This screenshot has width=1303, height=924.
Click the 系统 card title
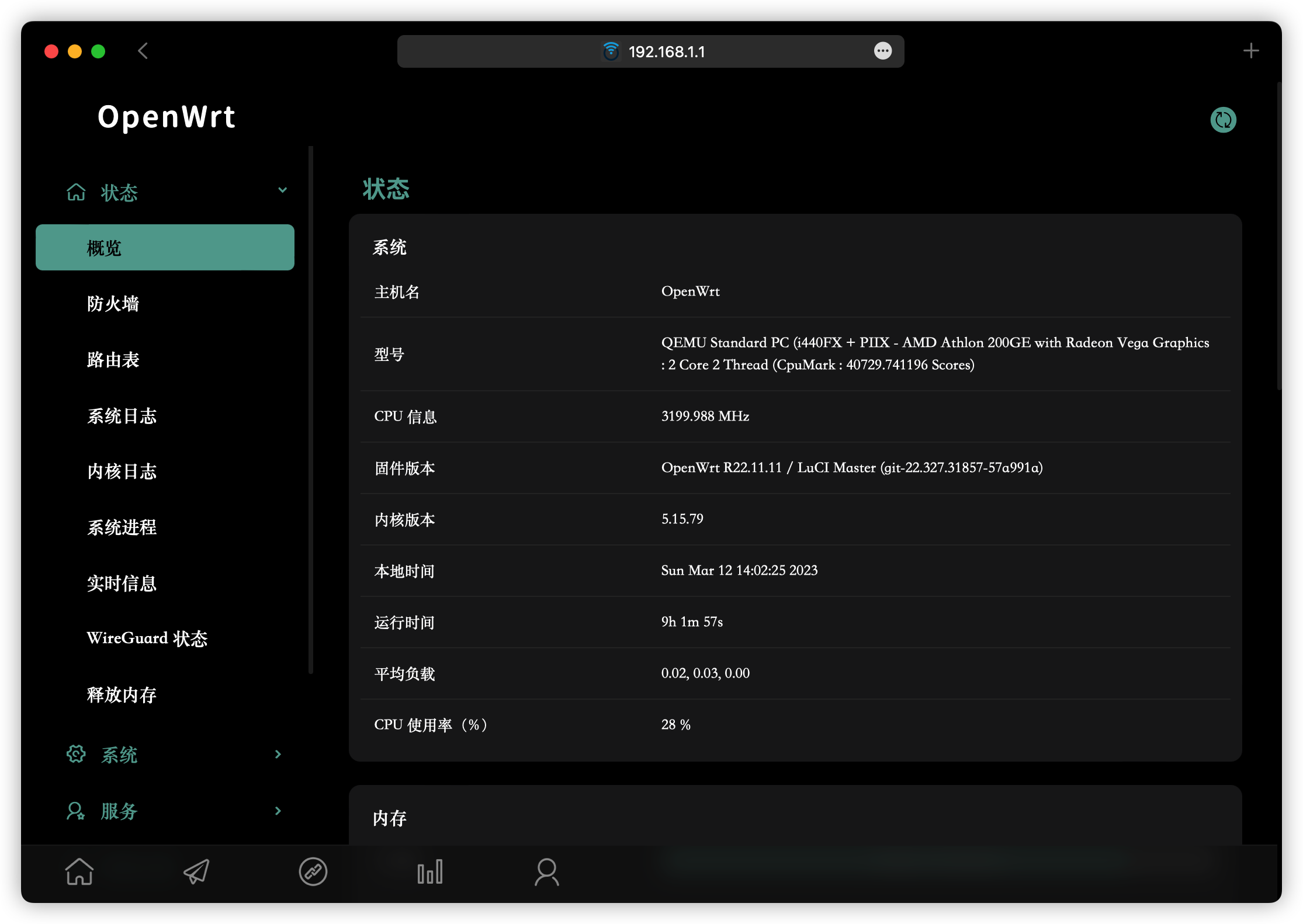[x=390, y=247]
